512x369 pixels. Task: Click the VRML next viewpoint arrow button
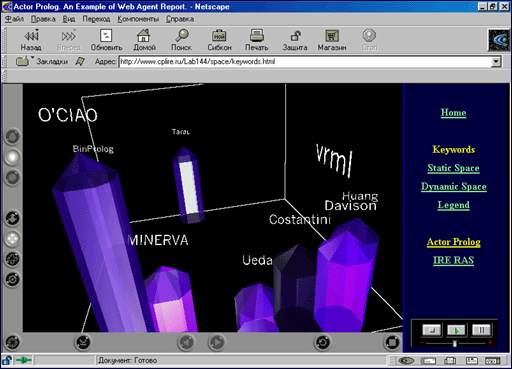pos(217,342)
